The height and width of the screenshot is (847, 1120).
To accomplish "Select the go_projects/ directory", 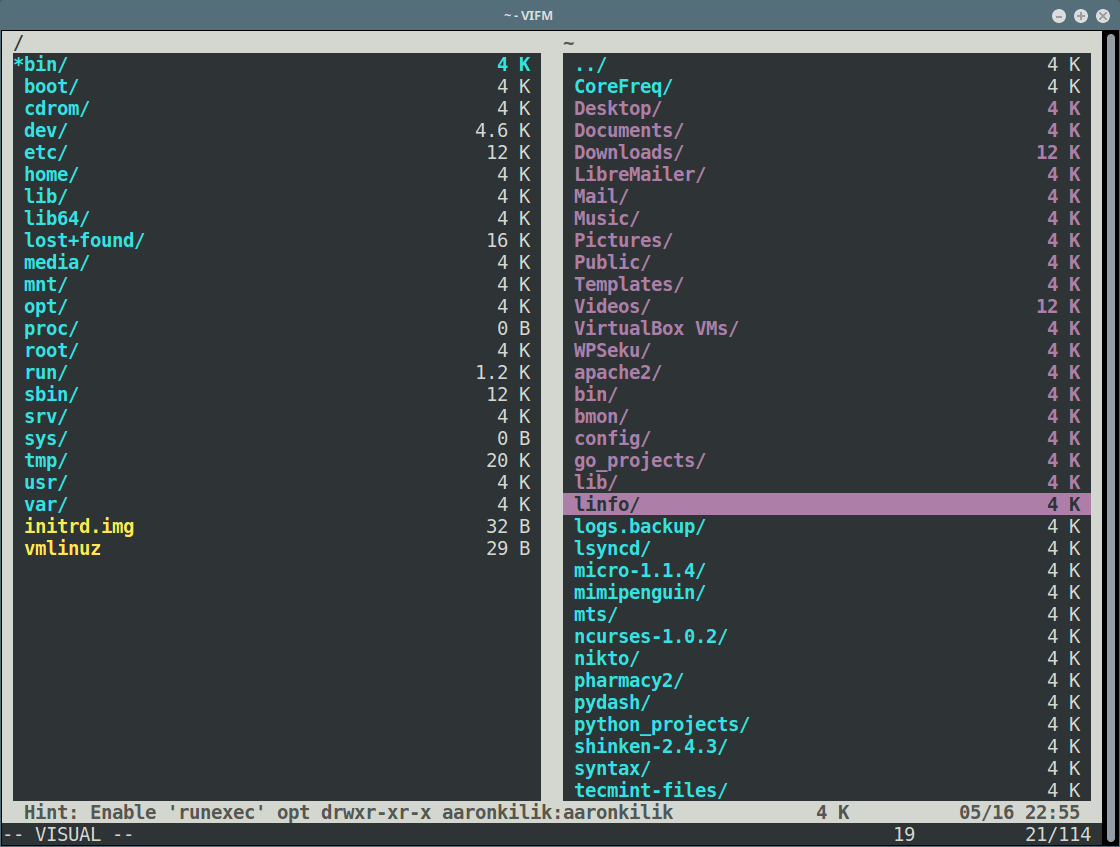I will pos(826,461).
